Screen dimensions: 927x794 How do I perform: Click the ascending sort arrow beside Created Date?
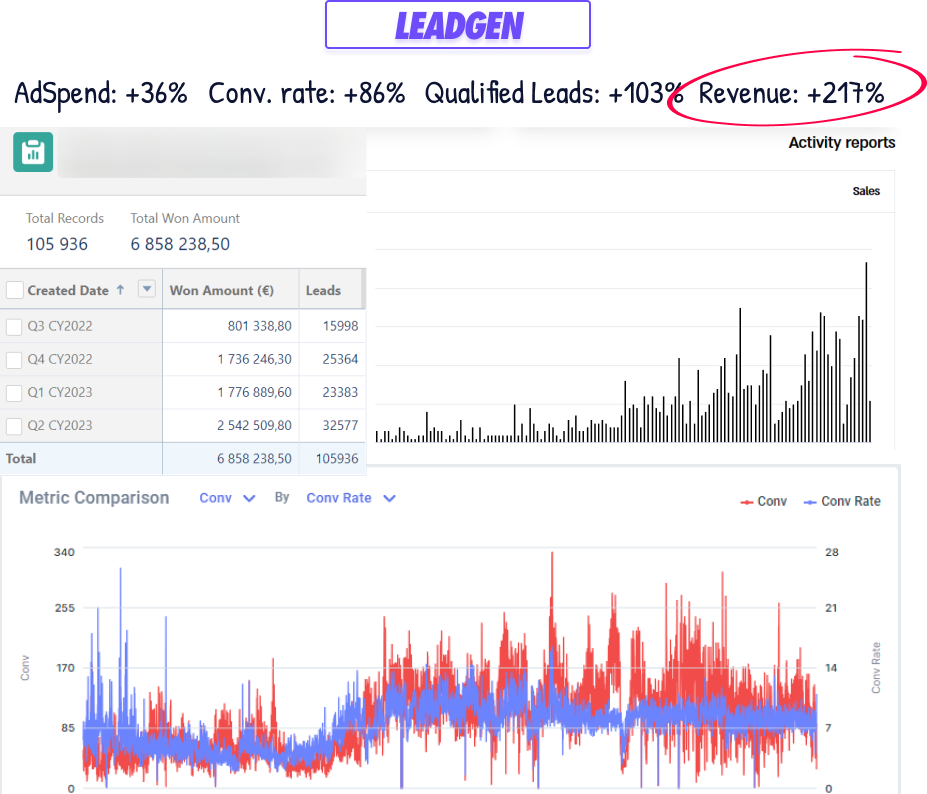coord(121,290)
